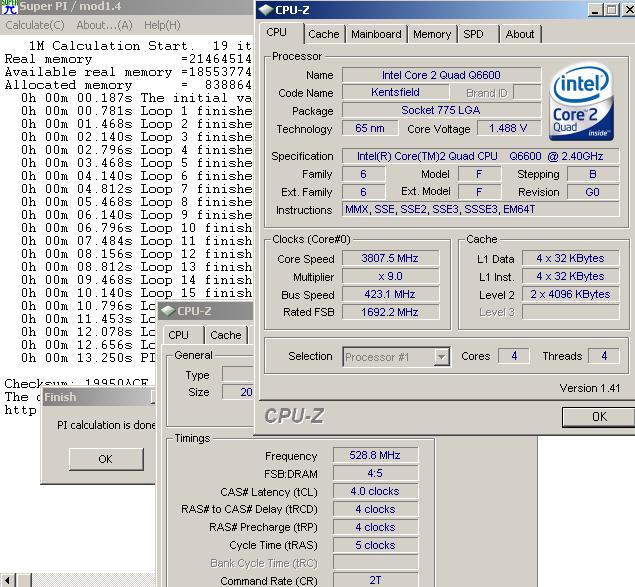Click the processor Name field showing Q6600

pyautogui.click(x=441, y=75)
